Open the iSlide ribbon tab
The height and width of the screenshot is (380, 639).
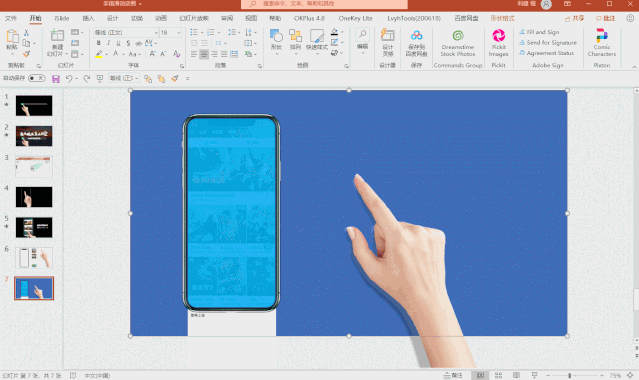point(62,18)
